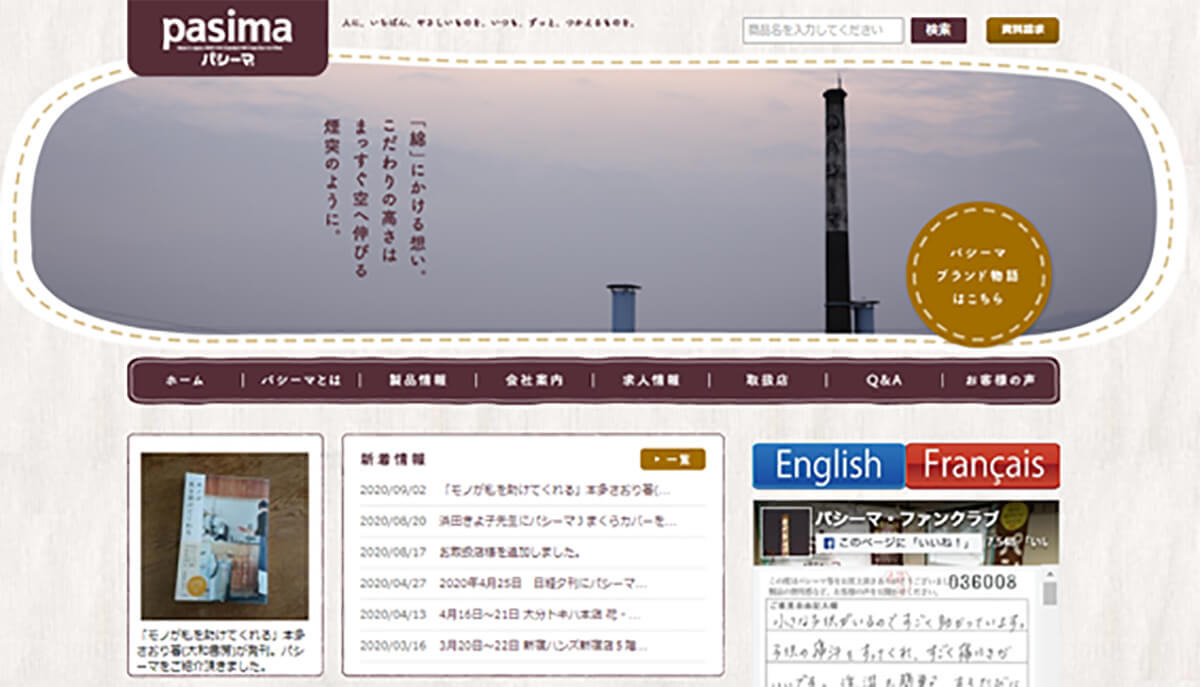The width and height of the screenshot is (1200, 687).
Task: Open the 製品情報 menu item
Action: pyautogui.click(x=418, y=381)
